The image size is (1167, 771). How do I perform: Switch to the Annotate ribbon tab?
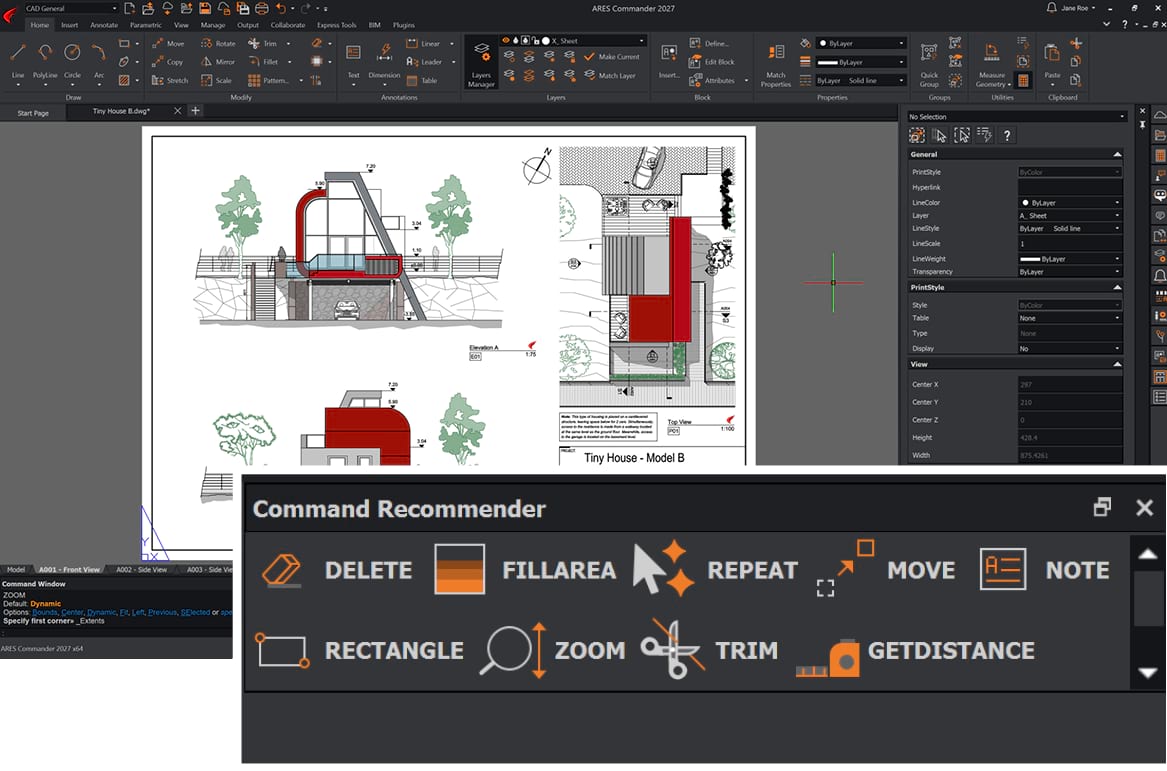click(103, 25)
